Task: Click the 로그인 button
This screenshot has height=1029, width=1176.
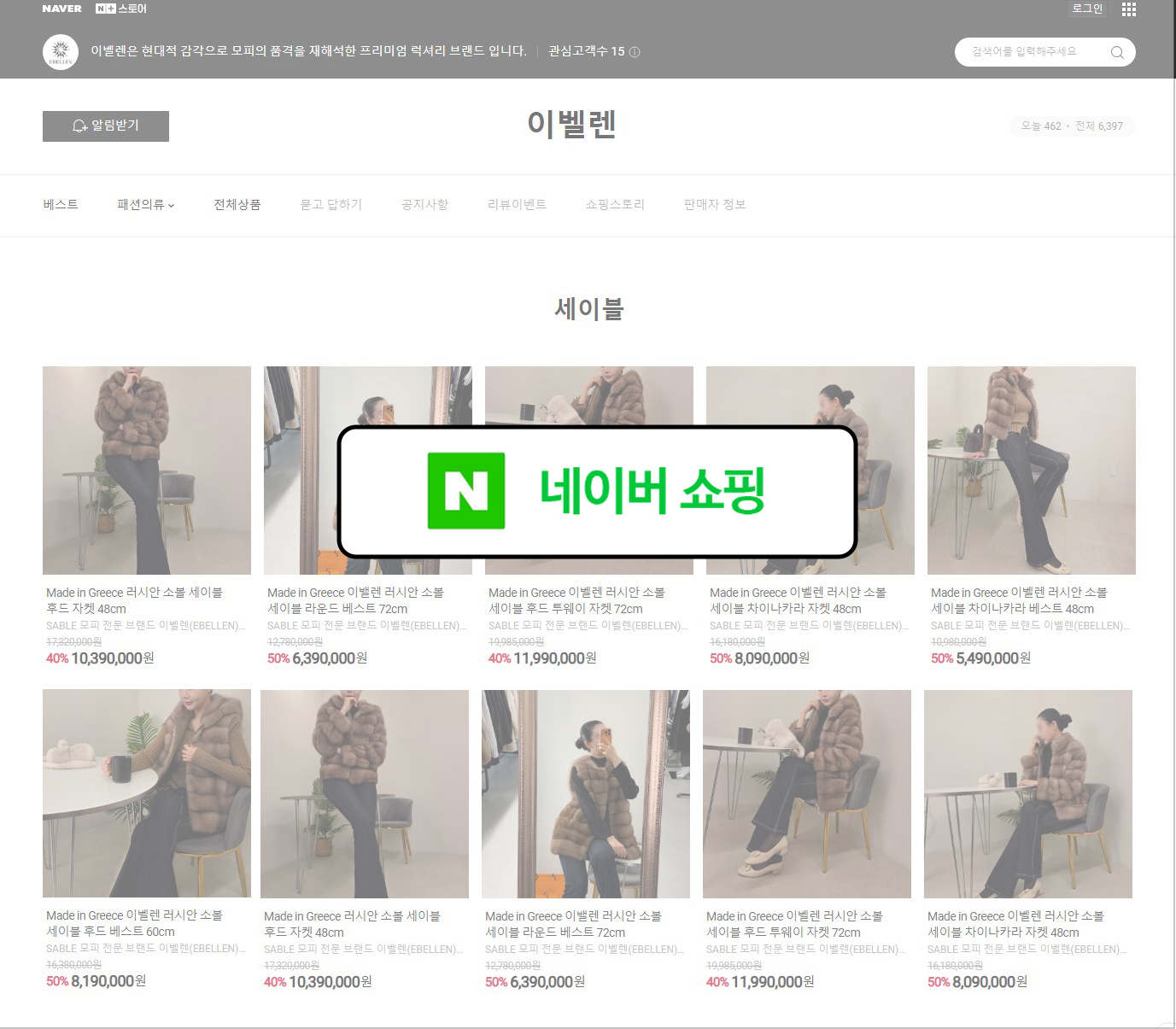Action: click(1086, 9)
